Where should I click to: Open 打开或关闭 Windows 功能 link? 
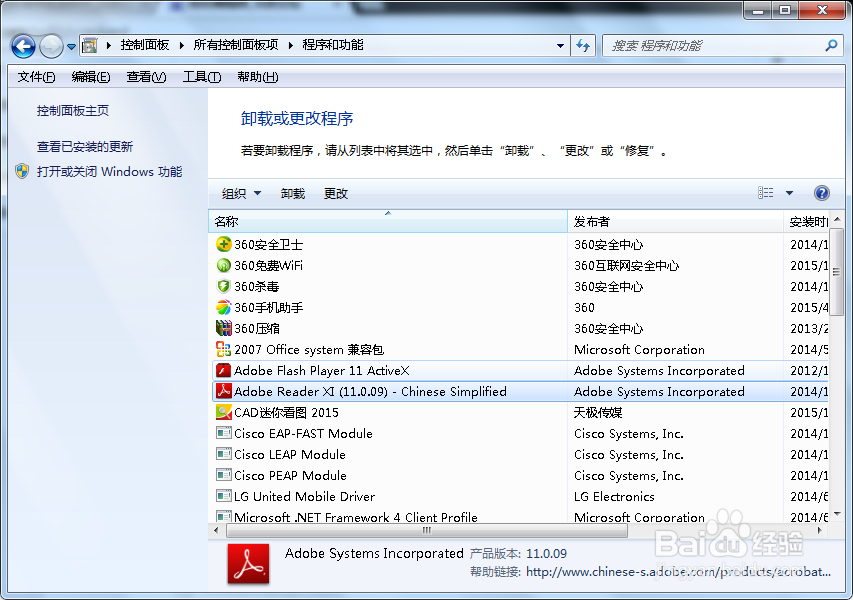pos(109,172)
